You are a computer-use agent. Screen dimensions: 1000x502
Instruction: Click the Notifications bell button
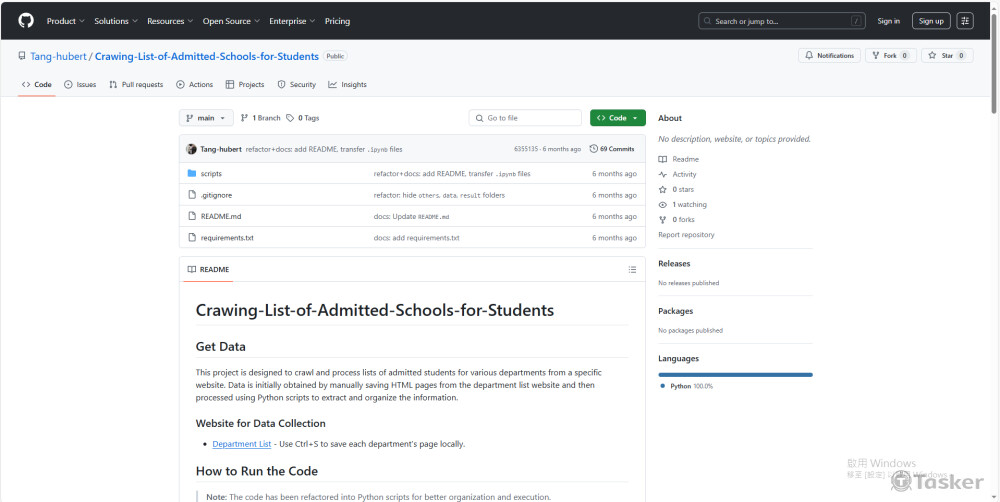(x=827, y=56)
